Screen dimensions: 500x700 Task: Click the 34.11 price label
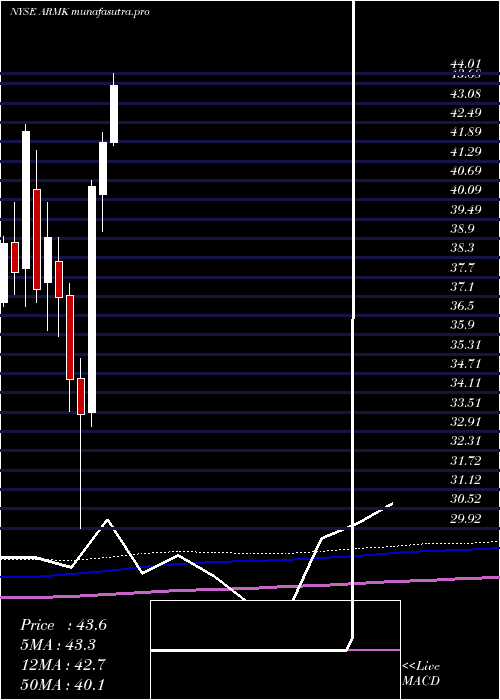coord(466,383)
